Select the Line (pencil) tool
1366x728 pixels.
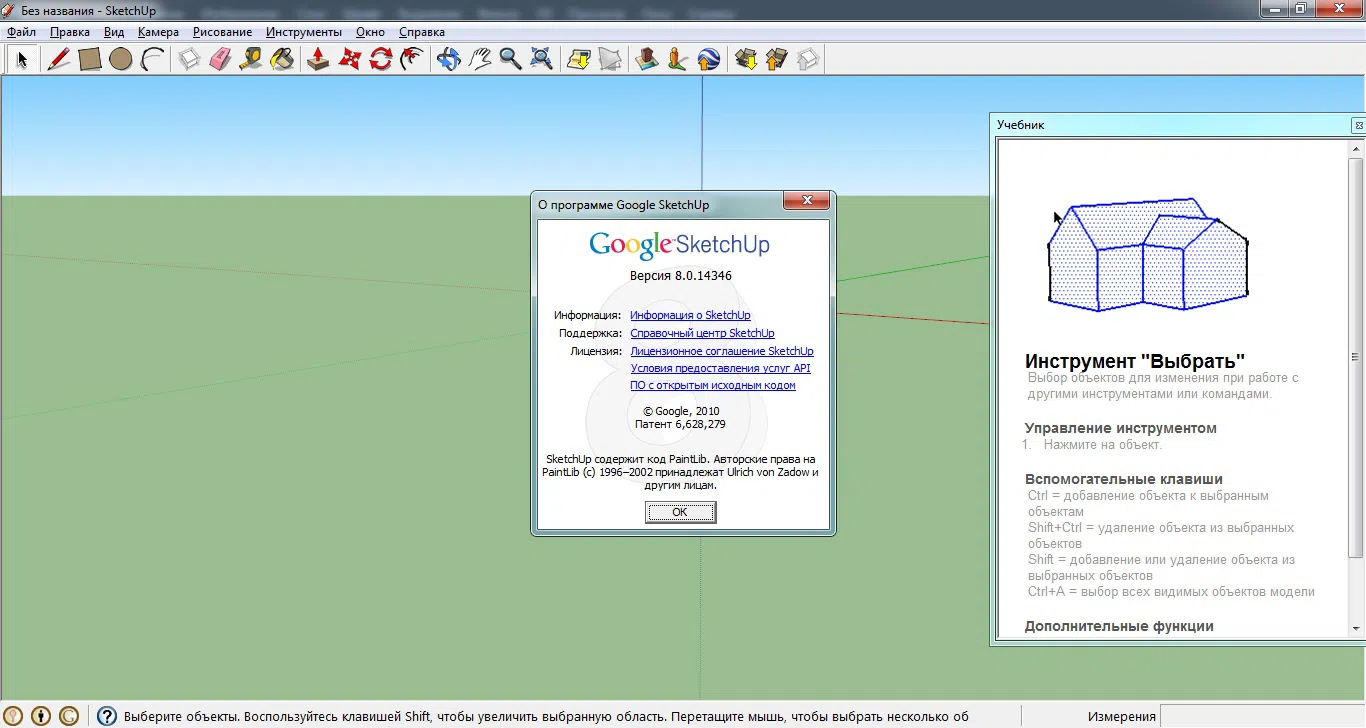point(58,59)
